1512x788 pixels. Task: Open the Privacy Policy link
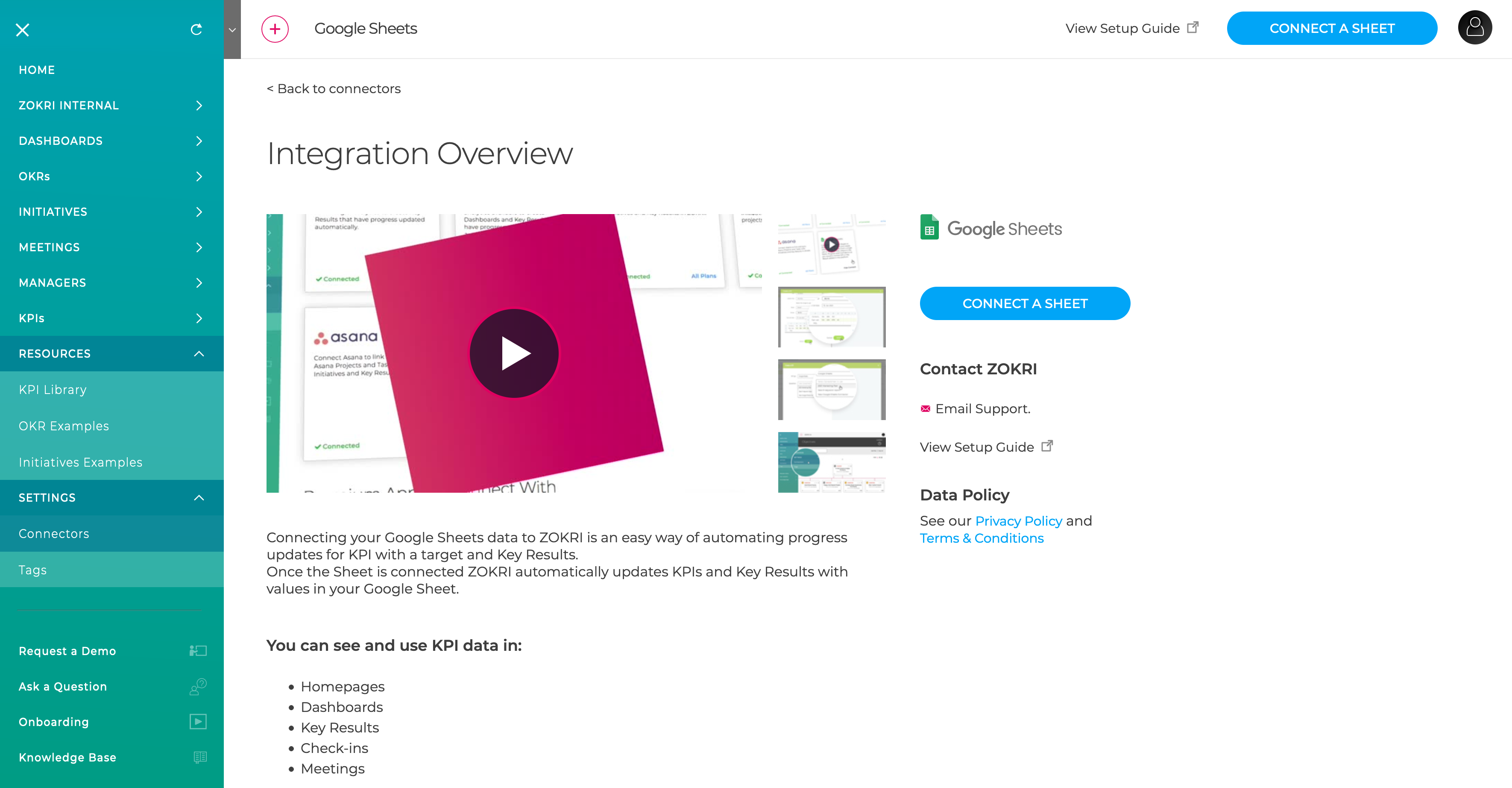(x=1018, y=521)
